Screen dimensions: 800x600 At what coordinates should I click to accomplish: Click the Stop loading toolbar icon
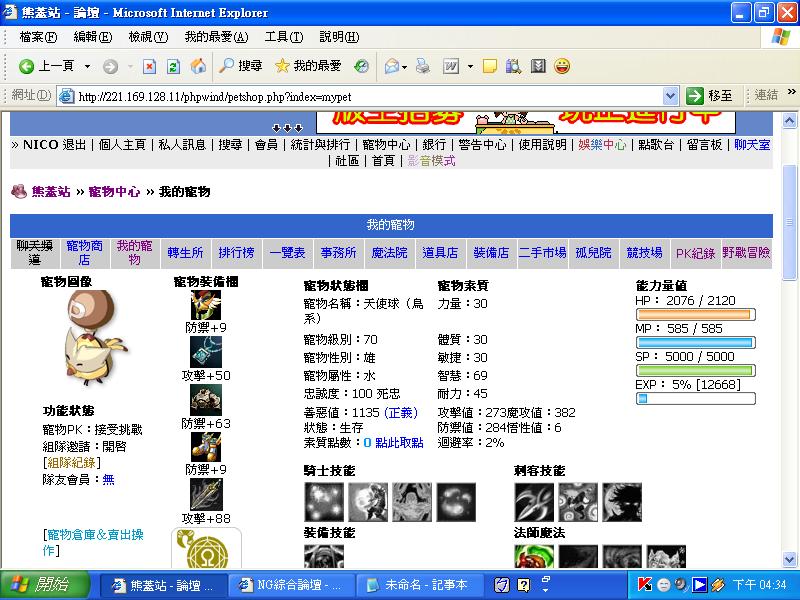pos(149,66)
